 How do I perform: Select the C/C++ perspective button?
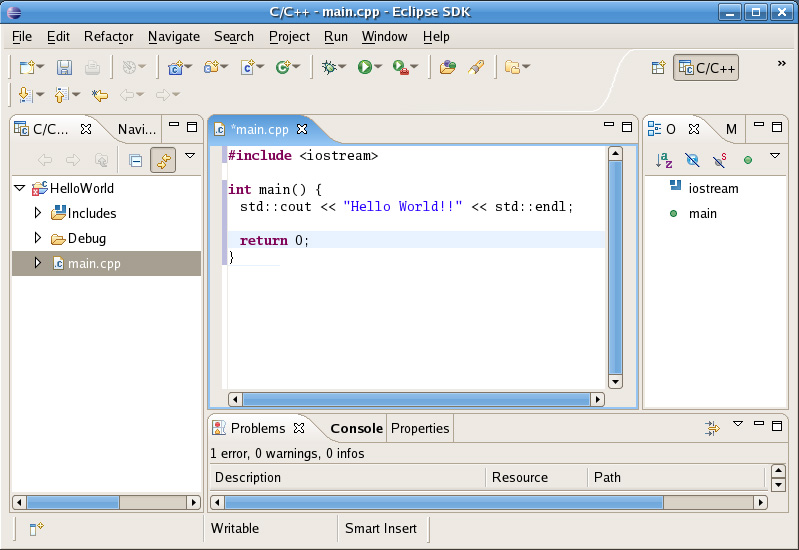pos(706,68)
